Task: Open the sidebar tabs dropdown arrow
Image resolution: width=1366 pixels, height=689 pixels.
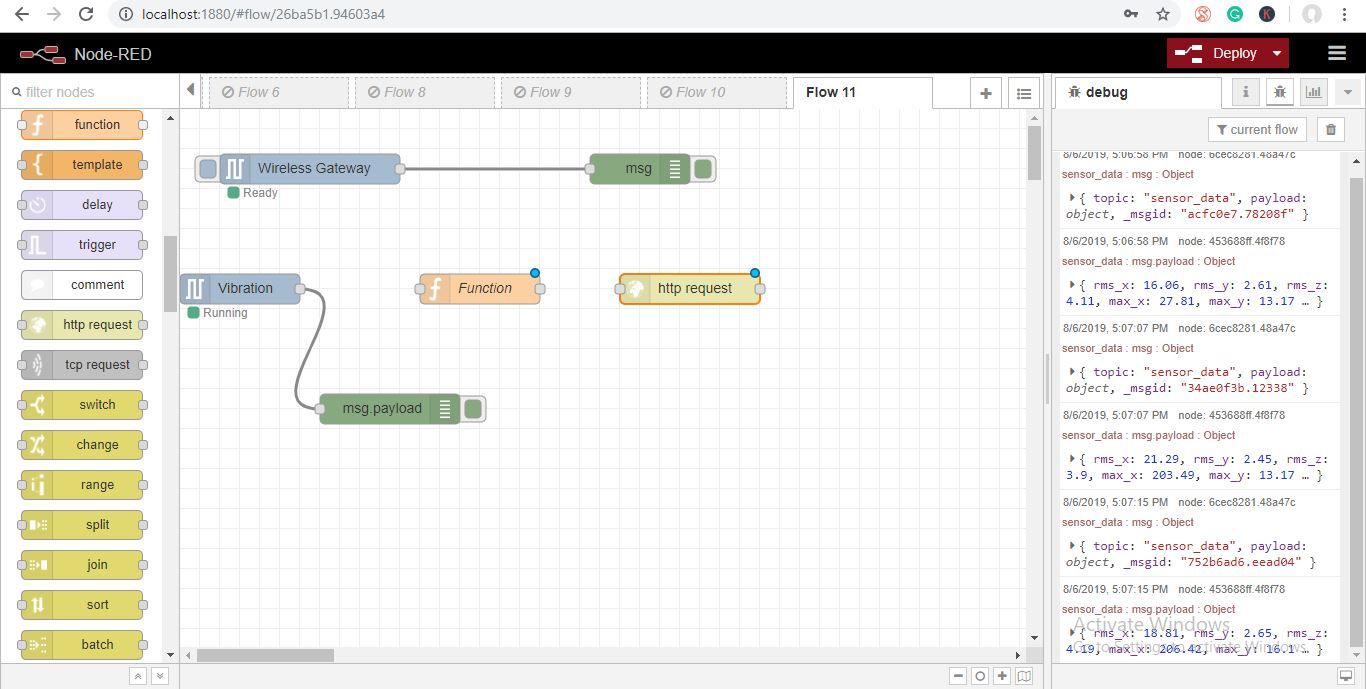Action: [x=1347, y=92]
